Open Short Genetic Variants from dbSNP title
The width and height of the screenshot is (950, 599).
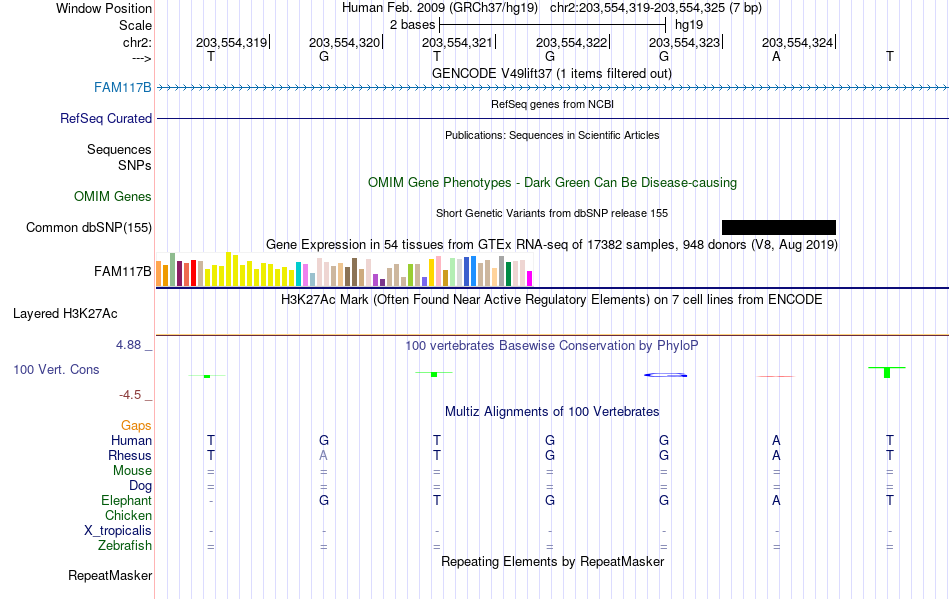(x=552, y=213)
